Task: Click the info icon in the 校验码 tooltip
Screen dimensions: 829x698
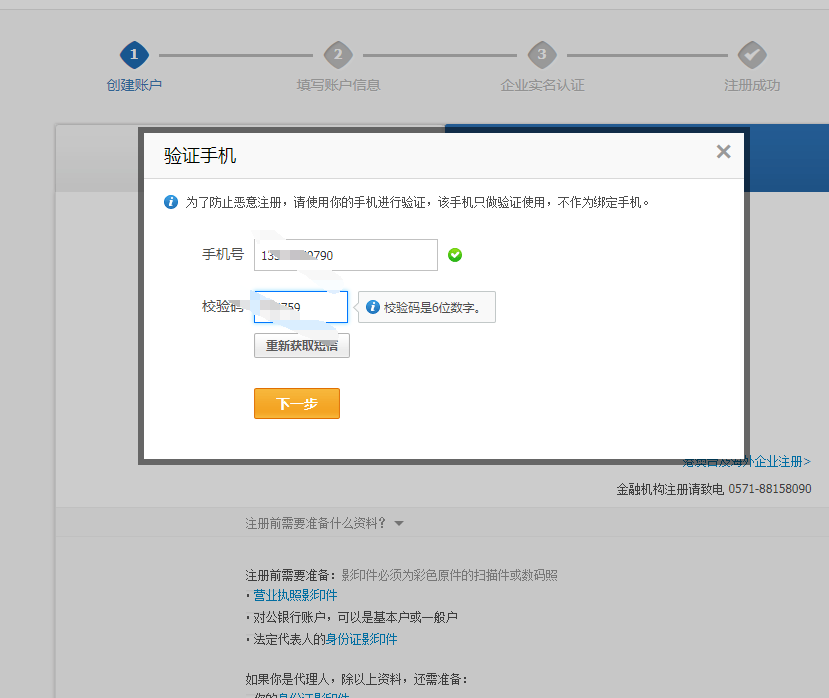Action: (372, 307)
